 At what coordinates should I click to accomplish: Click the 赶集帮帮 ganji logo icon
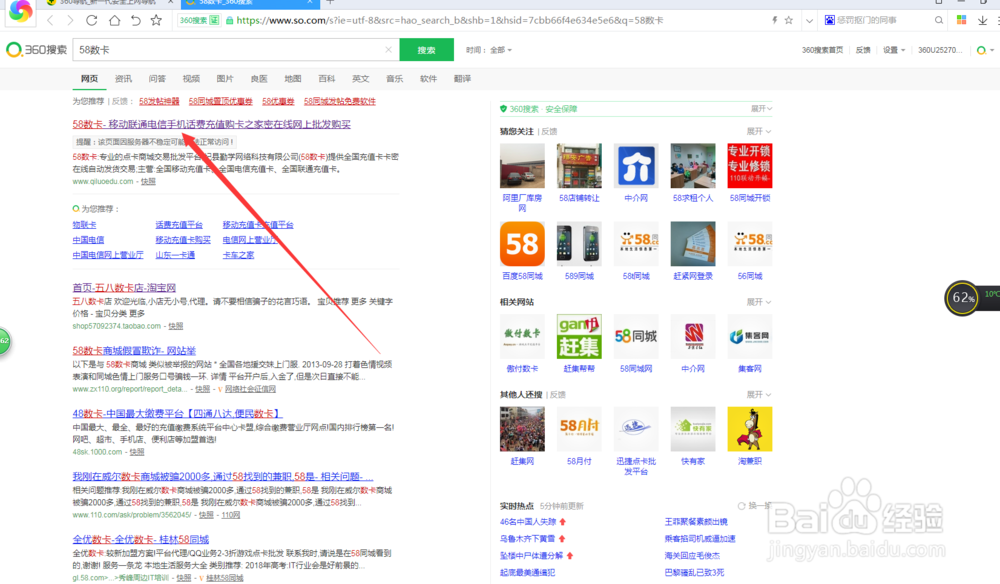579,336
